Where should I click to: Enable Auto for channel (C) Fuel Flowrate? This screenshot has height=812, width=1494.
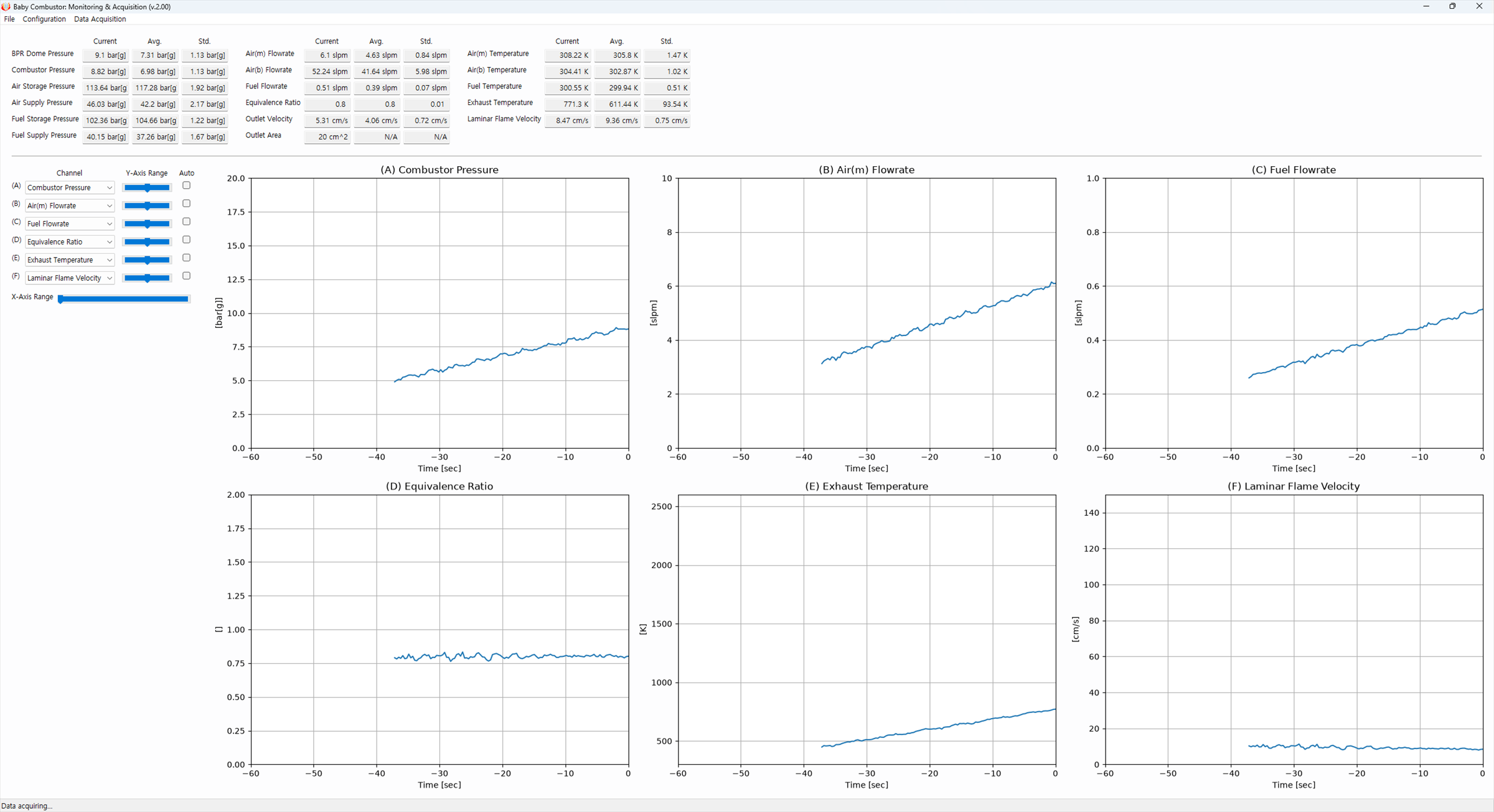coord(186,222)
